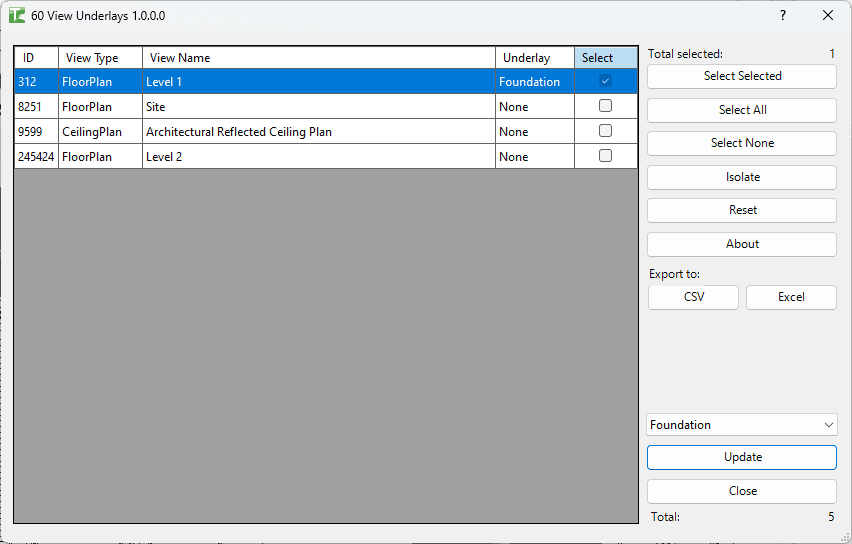The image size is (852, 544).
Task: Select the ID cell 8251
Action: pos(36,107)
